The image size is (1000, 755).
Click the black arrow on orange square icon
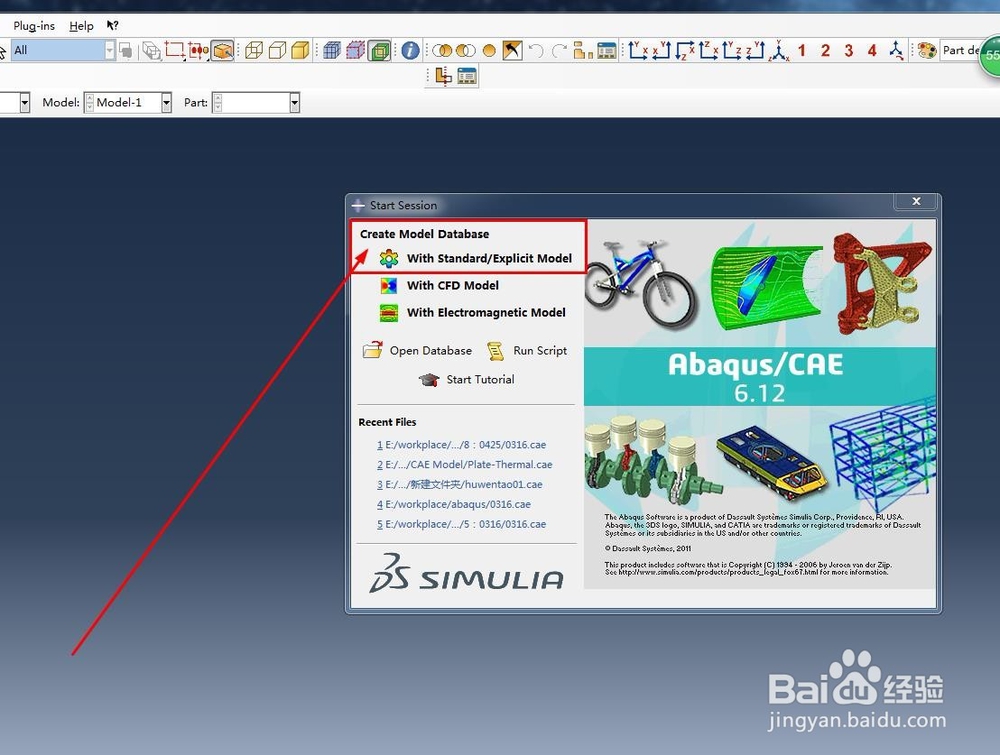click(x=512, y=50)
